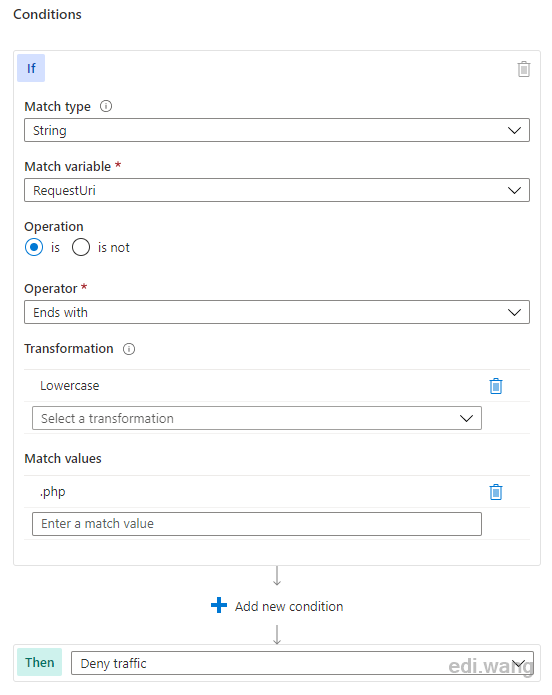Image resolution: width=552 pixels, height=695 pixels.
Task: Click the Conditions heading
Action: [47, 14]
